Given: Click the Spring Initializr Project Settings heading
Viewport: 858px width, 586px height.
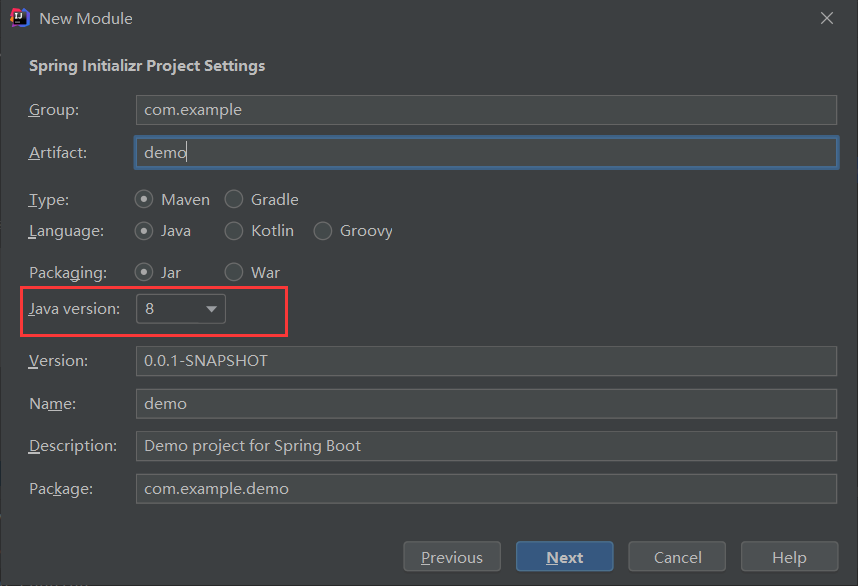Looking at the screenshot, I should [147, 66].
